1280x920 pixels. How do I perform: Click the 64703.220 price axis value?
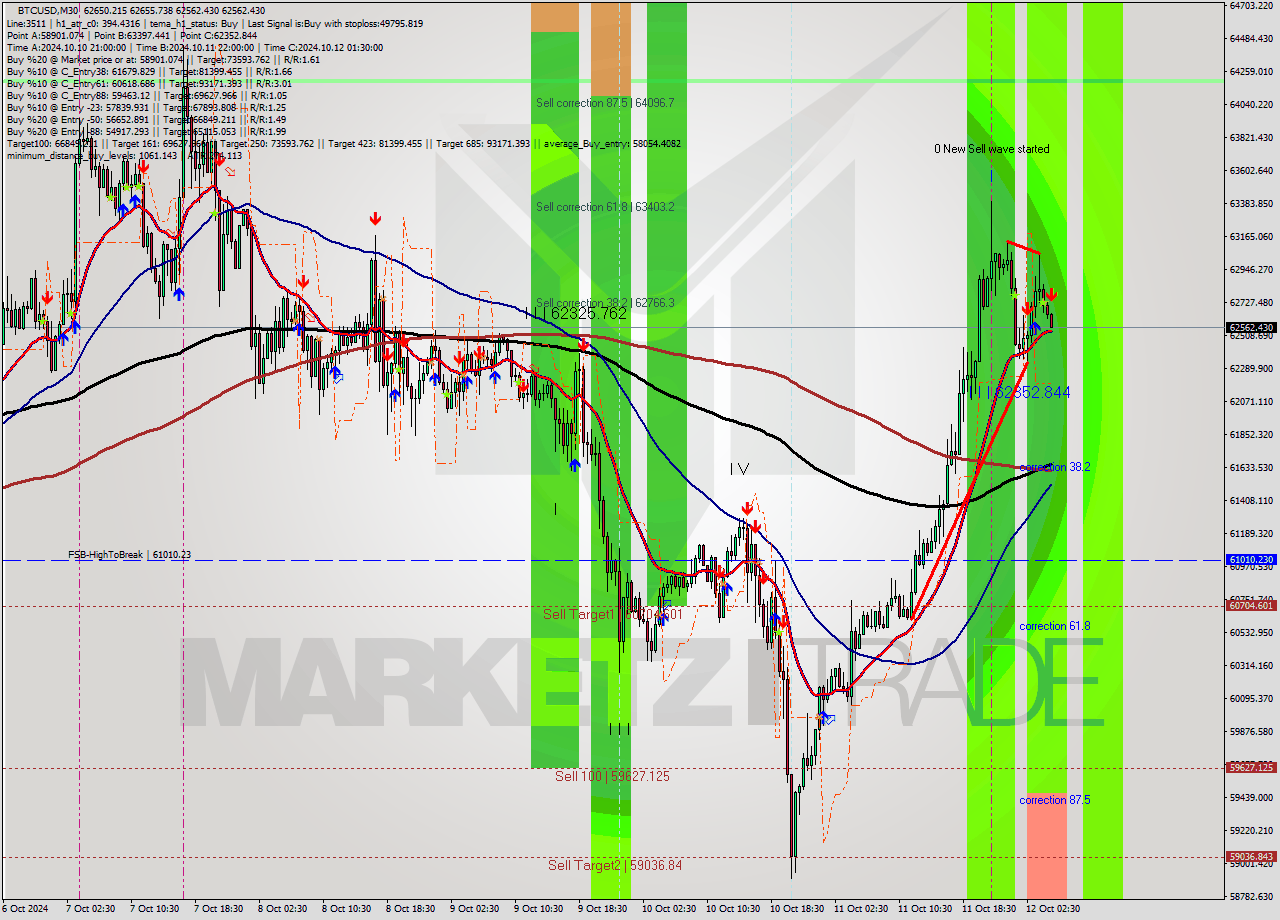(1251, 5)
